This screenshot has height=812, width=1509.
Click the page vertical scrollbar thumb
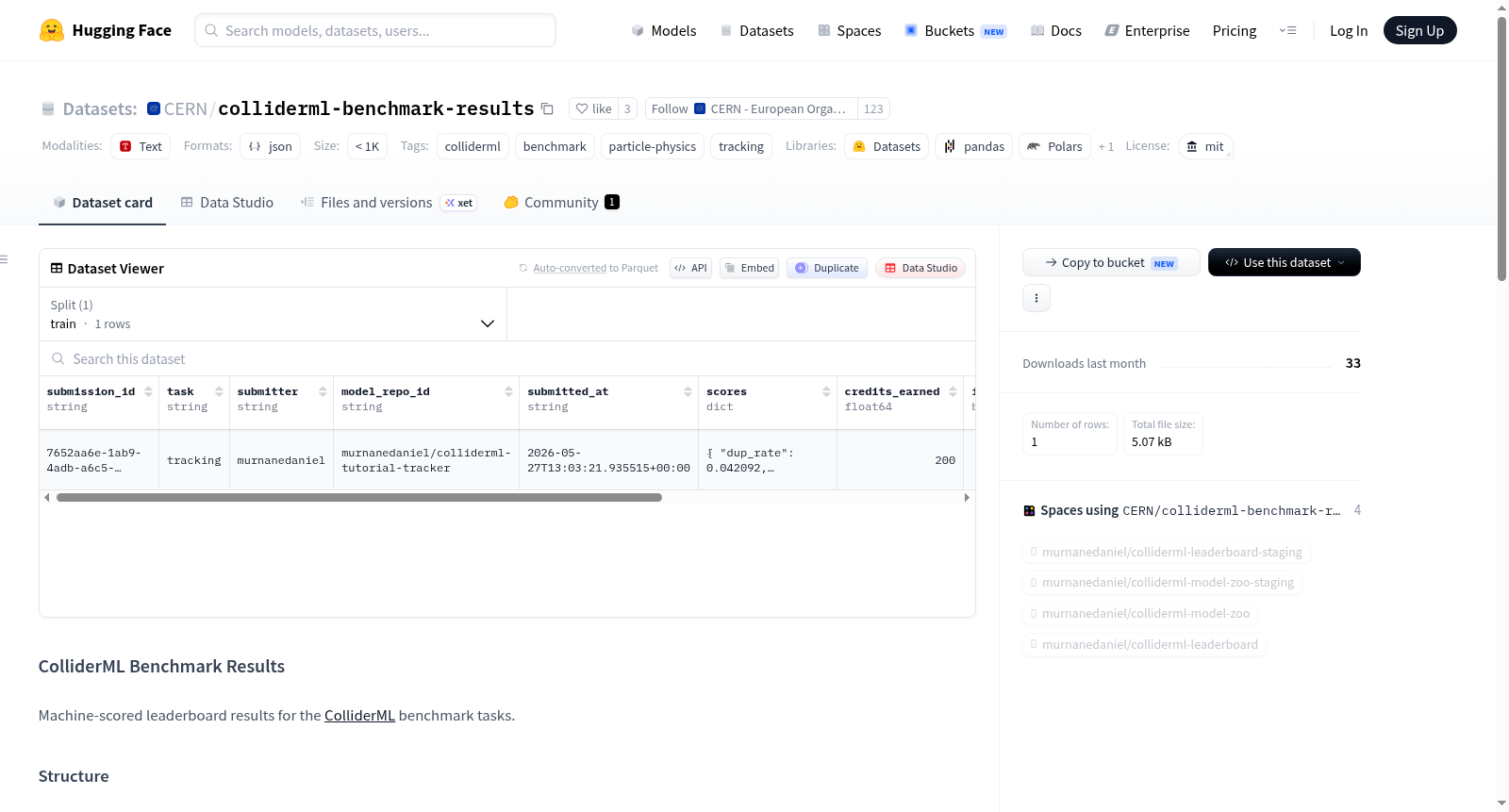coord(1501,149)
